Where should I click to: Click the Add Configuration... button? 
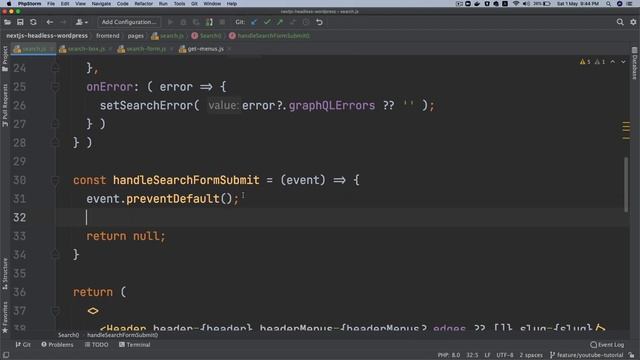pos(129,22)
